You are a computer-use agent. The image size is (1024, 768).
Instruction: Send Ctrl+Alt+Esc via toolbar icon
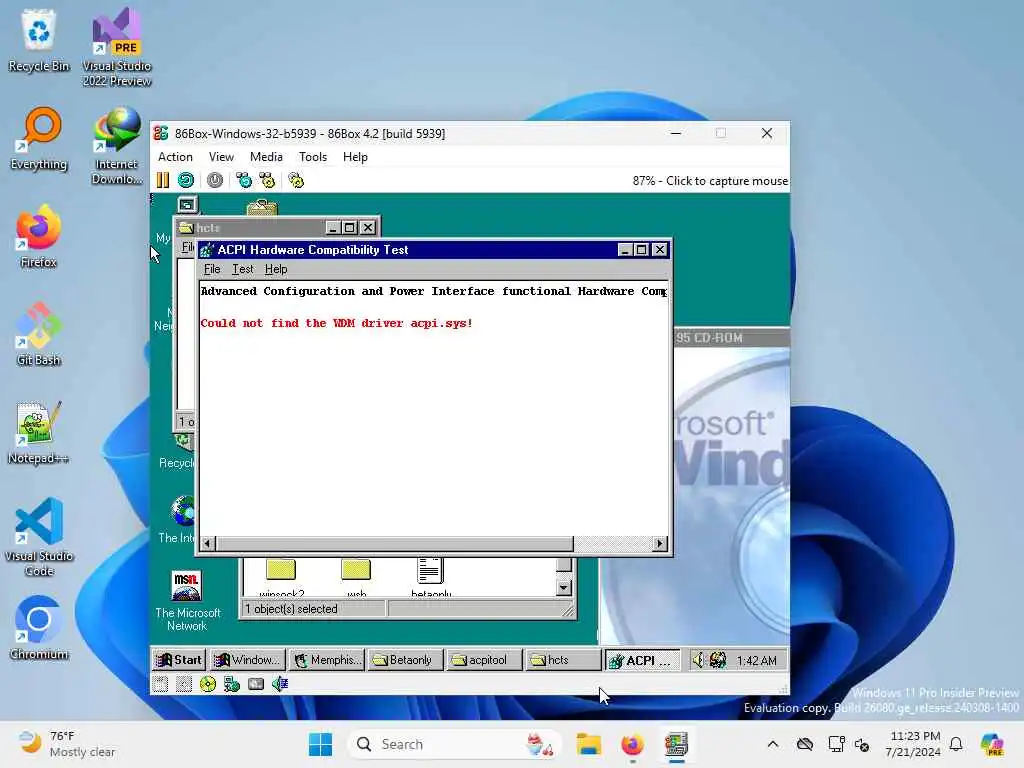point(267,180)
